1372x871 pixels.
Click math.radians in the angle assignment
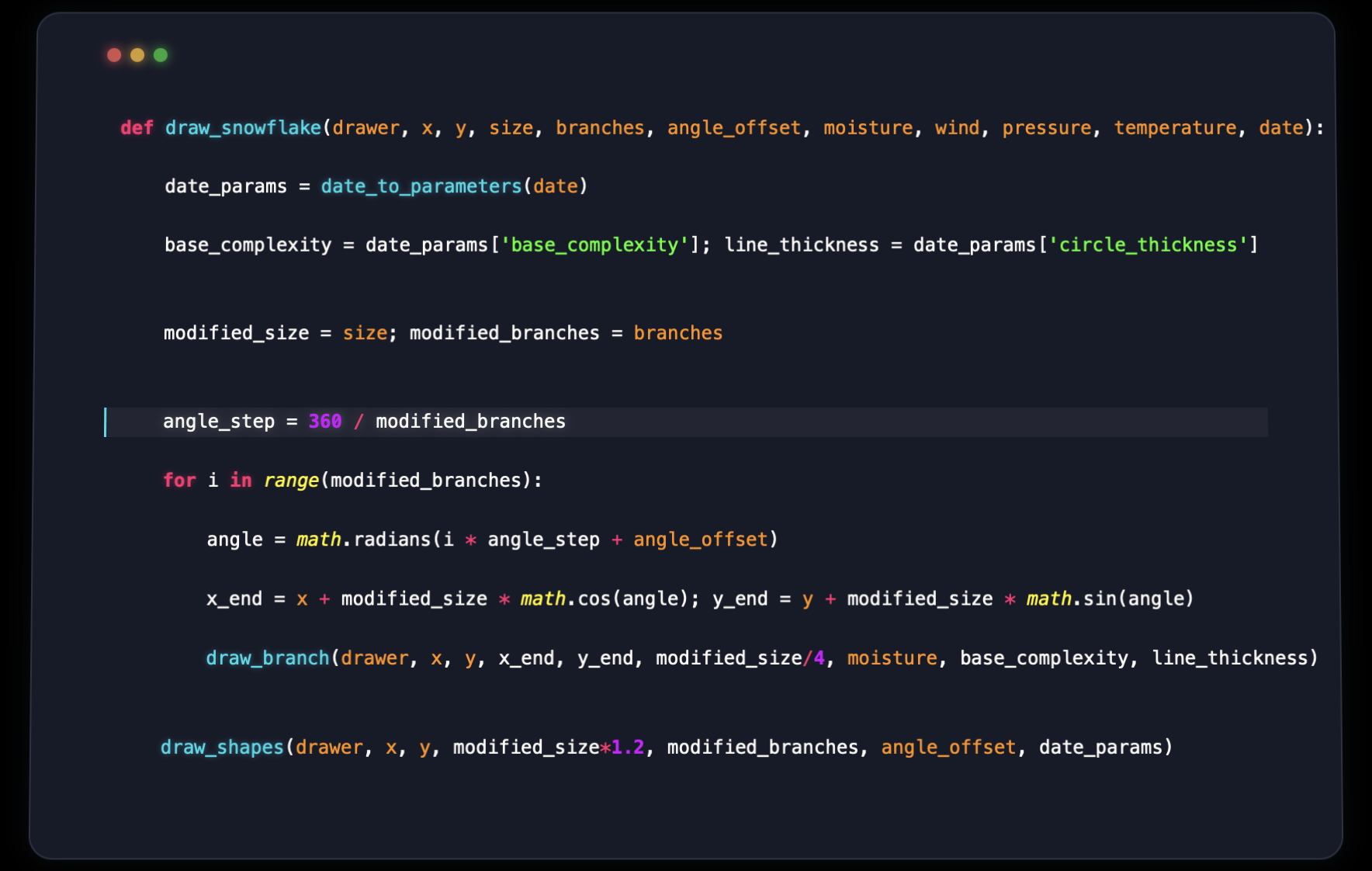364,540
